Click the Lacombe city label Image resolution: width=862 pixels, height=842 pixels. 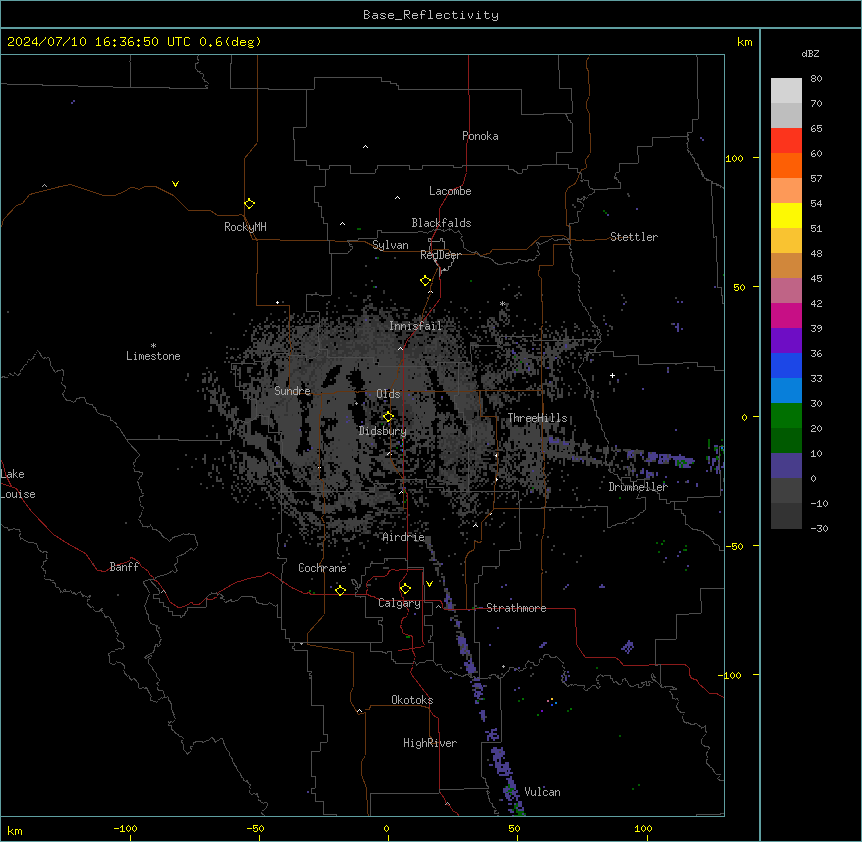point(450,191)
